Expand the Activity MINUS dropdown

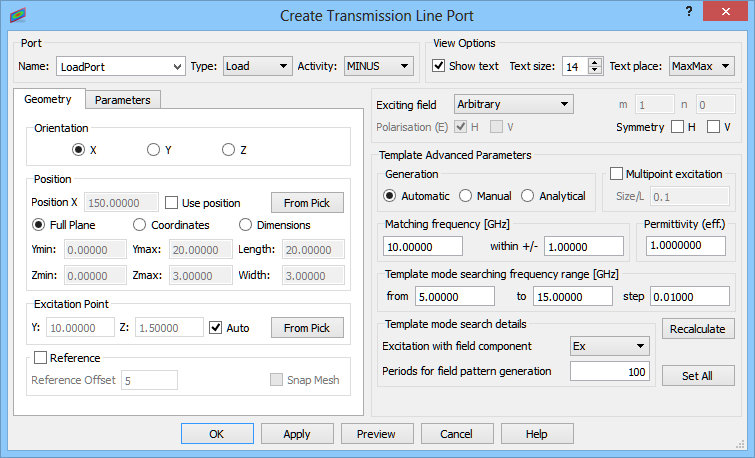point(378,66)
